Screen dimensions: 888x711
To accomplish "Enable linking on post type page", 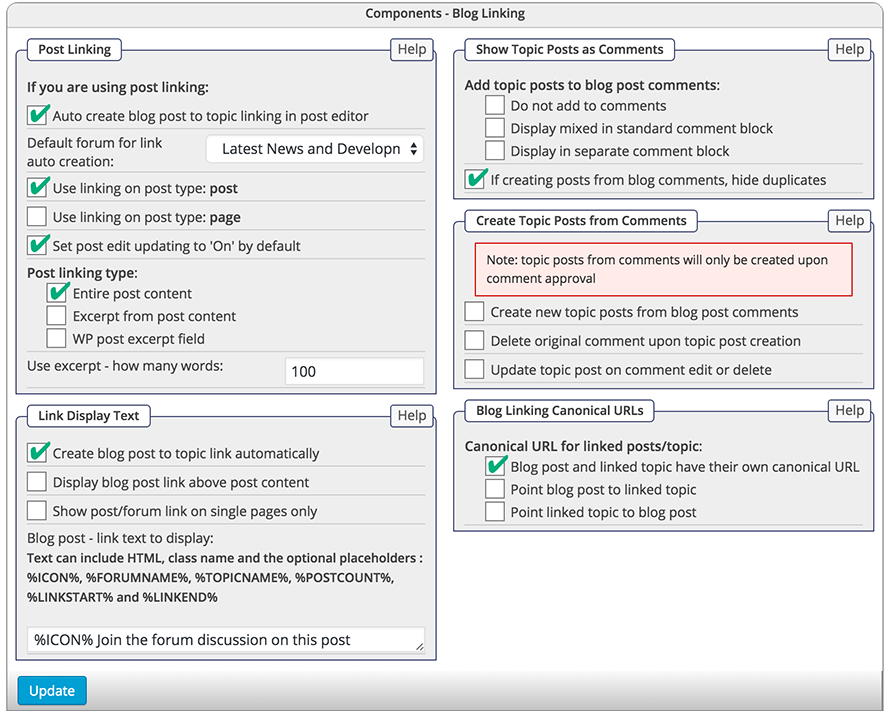I will point(38,217).
